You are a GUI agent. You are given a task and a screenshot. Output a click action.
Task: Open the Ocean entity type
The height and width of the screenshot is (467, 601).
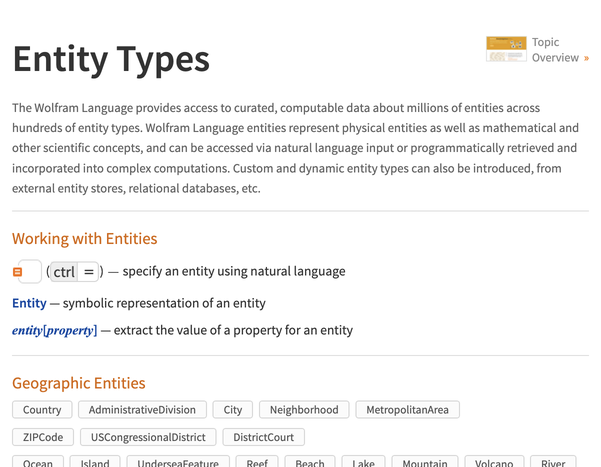38,462
